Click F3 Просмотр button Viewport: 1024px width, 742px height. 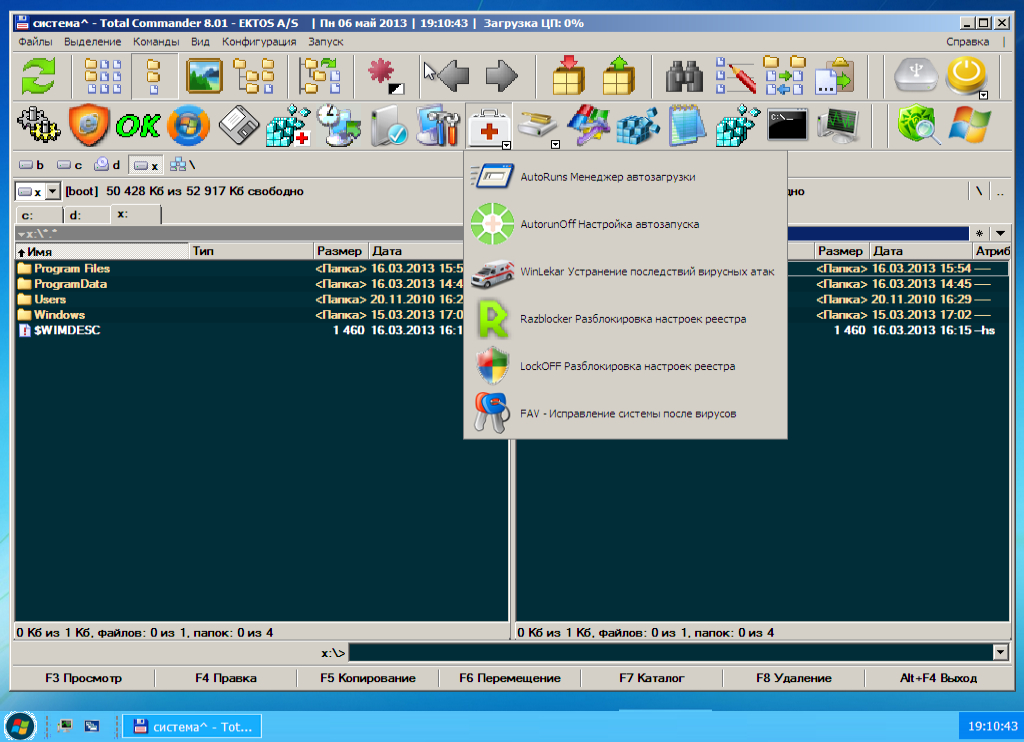pyautogui.click(x=84, y=678)
